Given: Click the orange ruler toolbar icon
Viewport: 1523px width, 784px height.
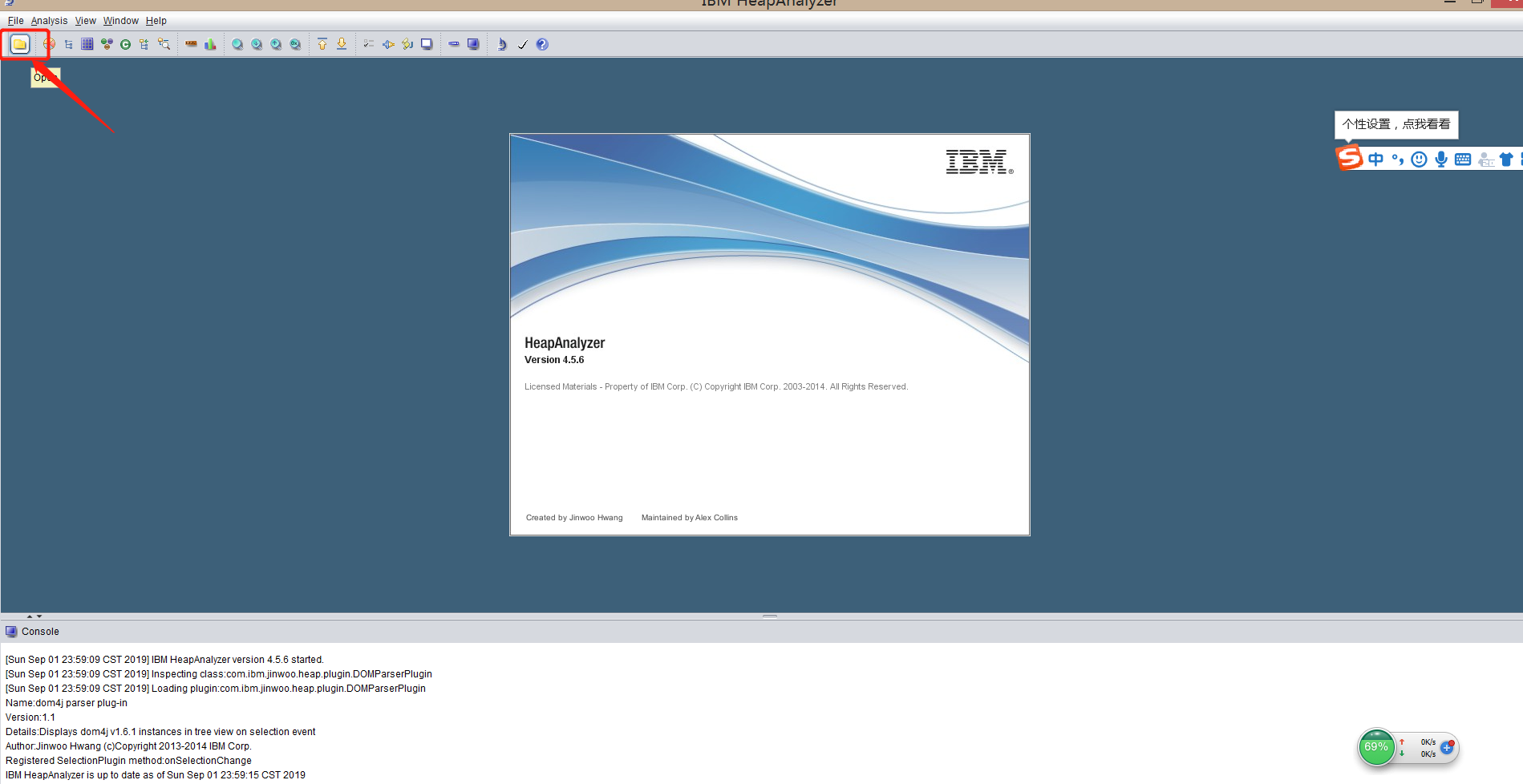Looking at the screenshot, I should [191, 44].
